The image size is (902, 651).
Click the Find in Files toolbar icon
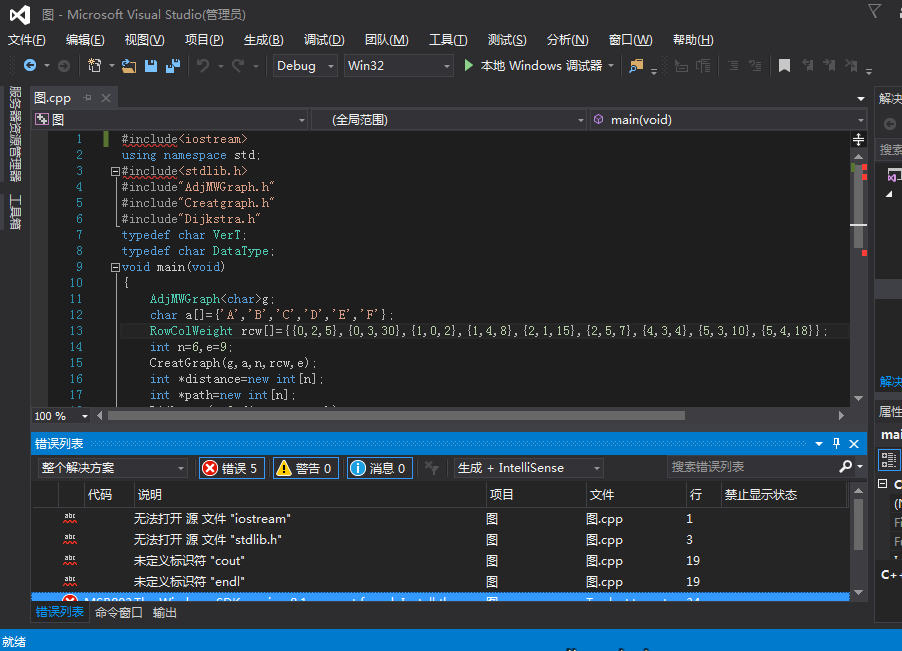[636, 65]
